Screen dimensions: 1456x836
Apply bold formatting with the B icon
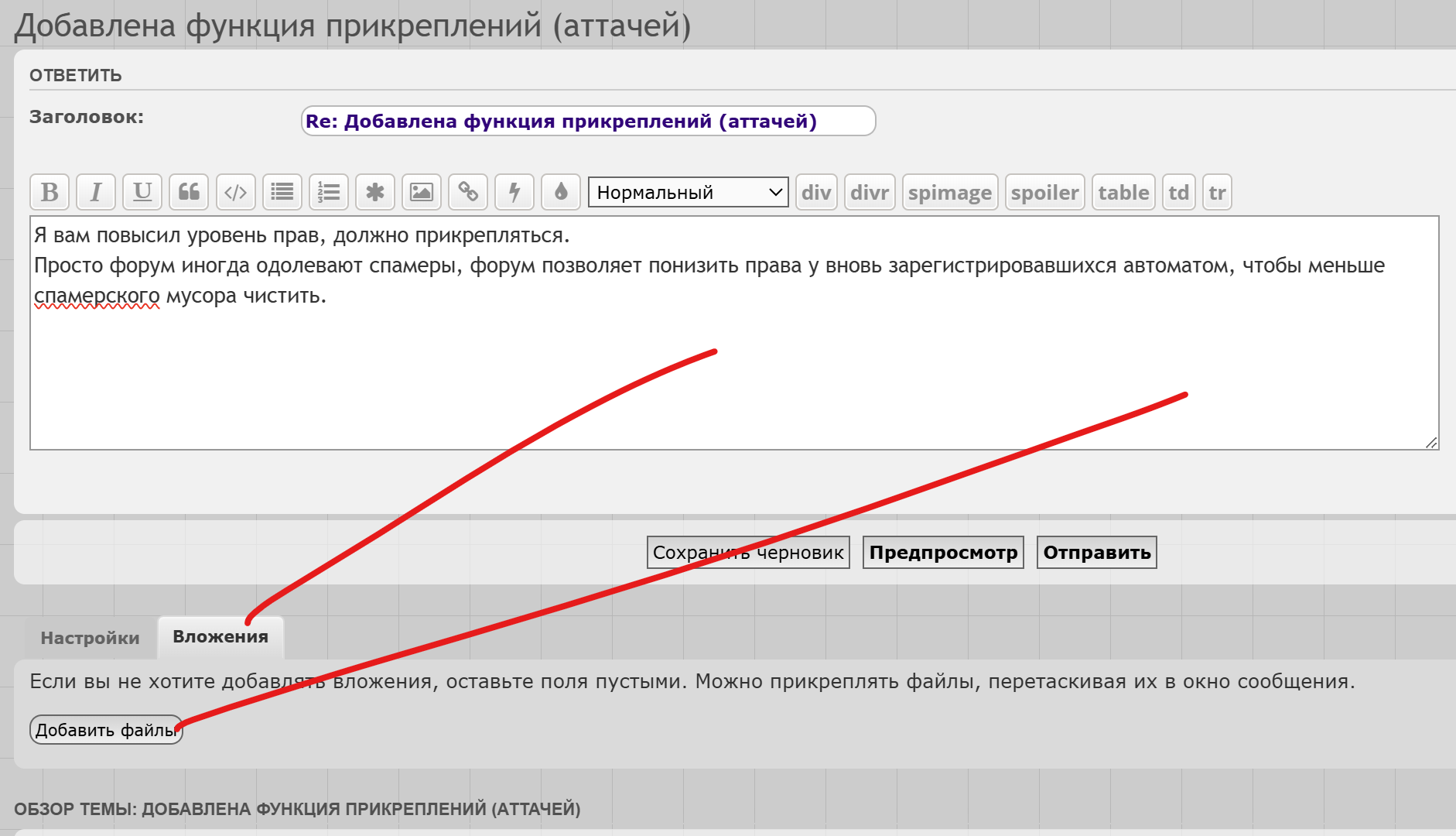50,192
